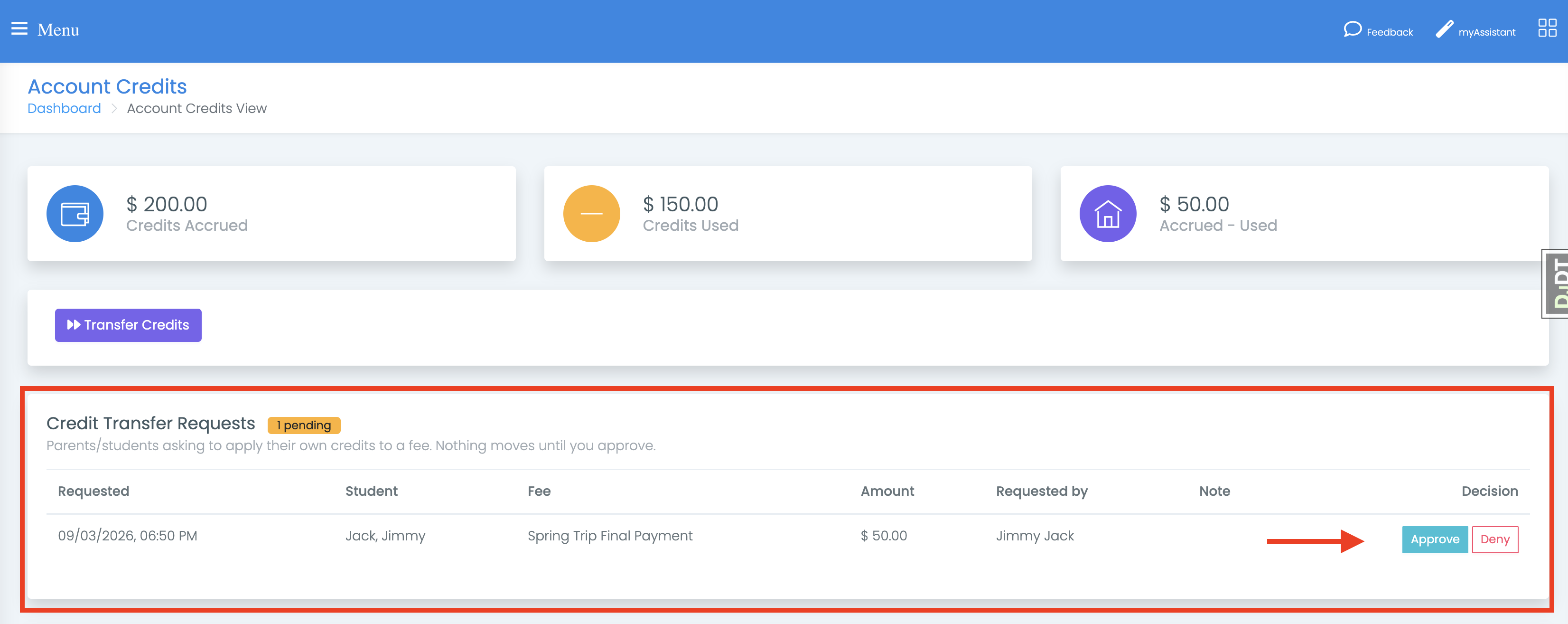Click the DjDT side tab
1568x624 pixels.
coord(1556,284)
